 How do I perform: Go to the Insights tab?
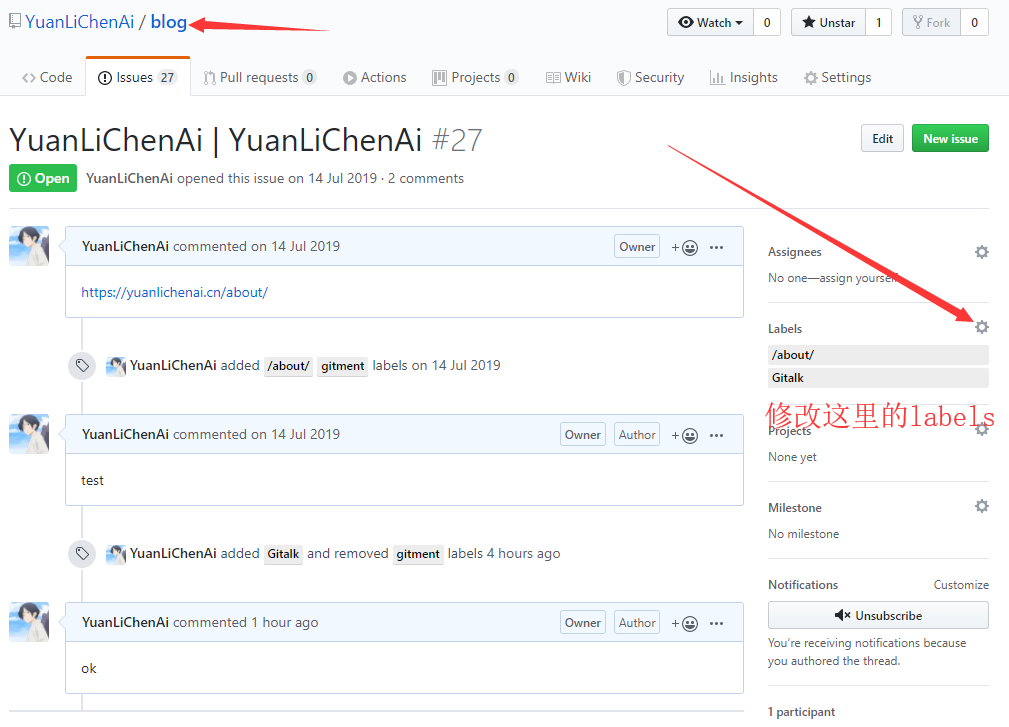[743, 77]
